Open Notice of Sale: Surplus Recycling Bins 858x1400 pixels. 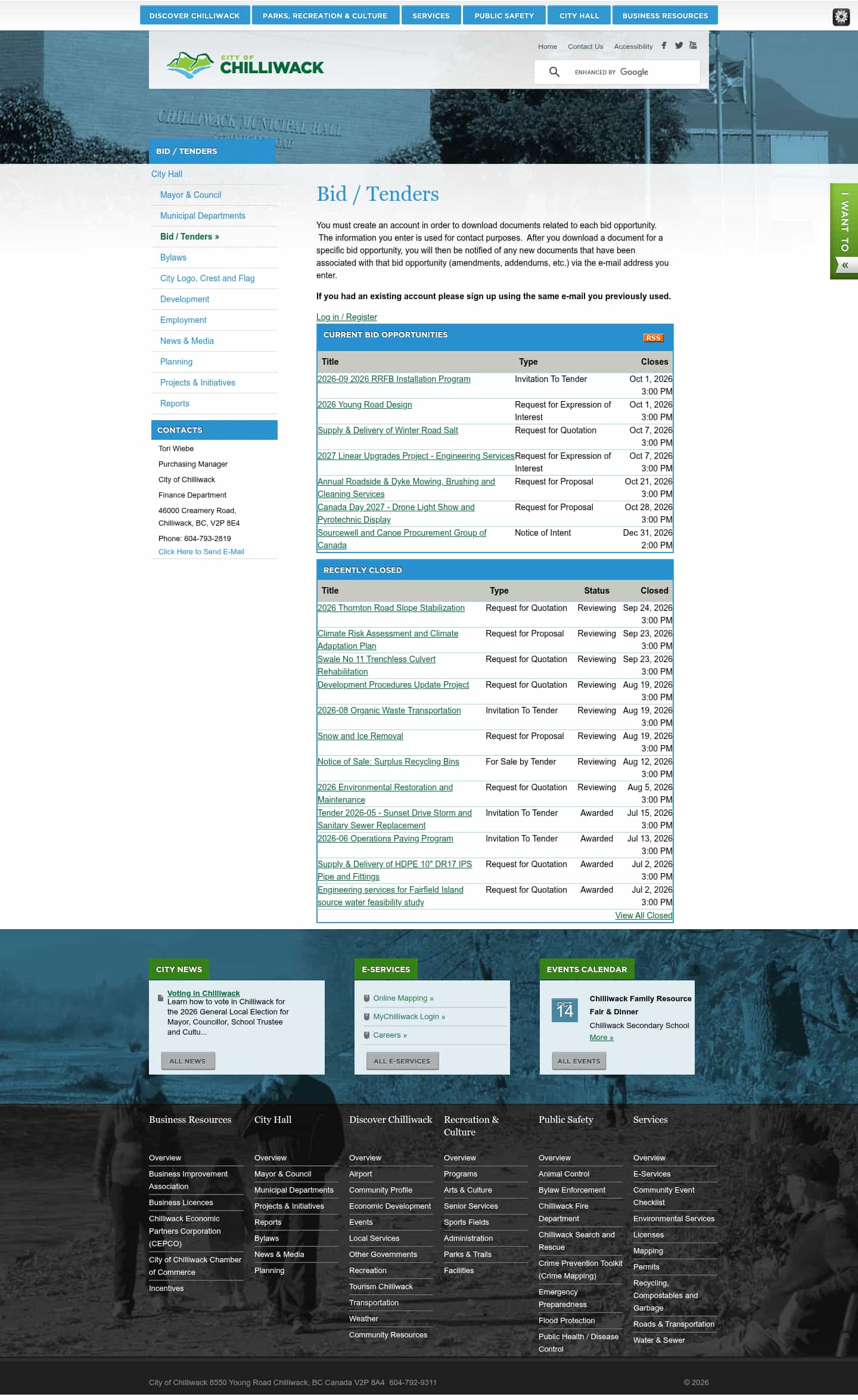pyautogui.click(x=388, y=762)
